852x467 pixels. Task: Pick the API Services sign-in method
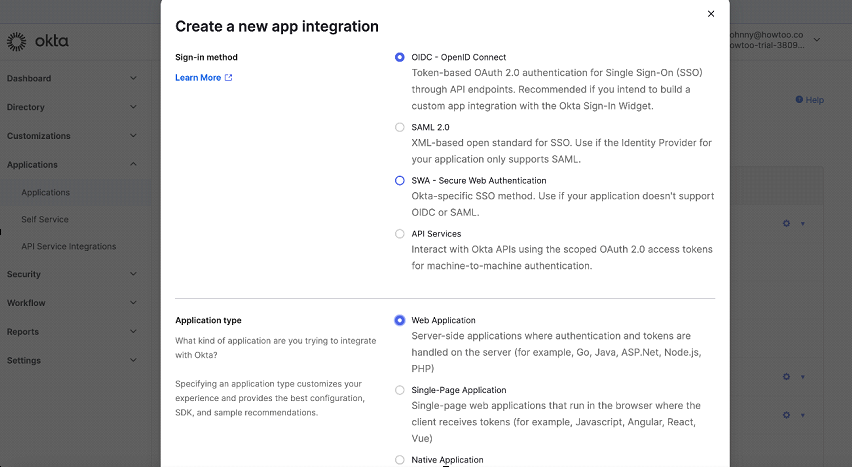[x=400, y=234]
